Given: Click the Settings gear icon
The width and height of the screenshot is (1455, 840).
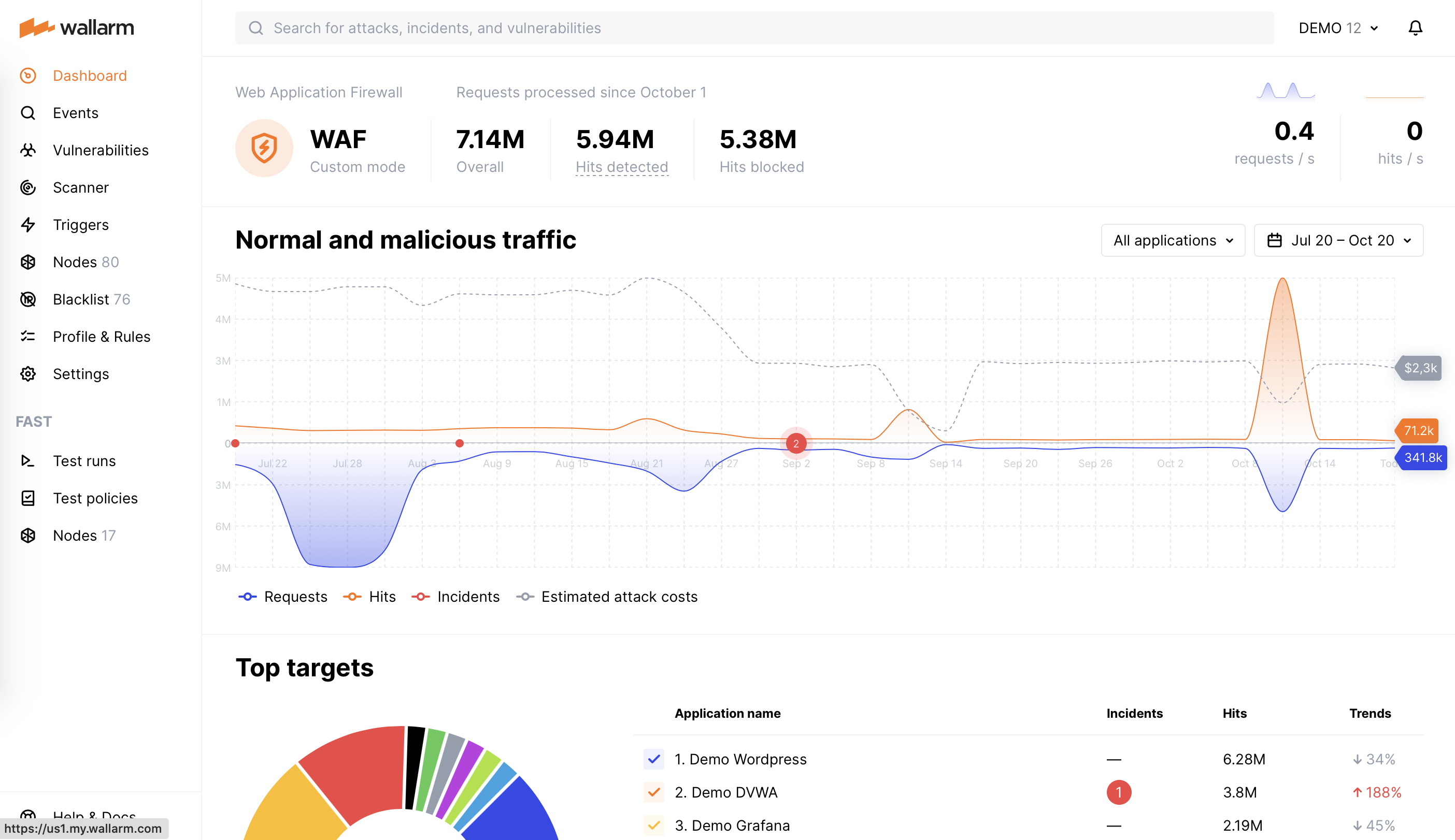Looking at the screenshot, I should [x=27, y=374].
